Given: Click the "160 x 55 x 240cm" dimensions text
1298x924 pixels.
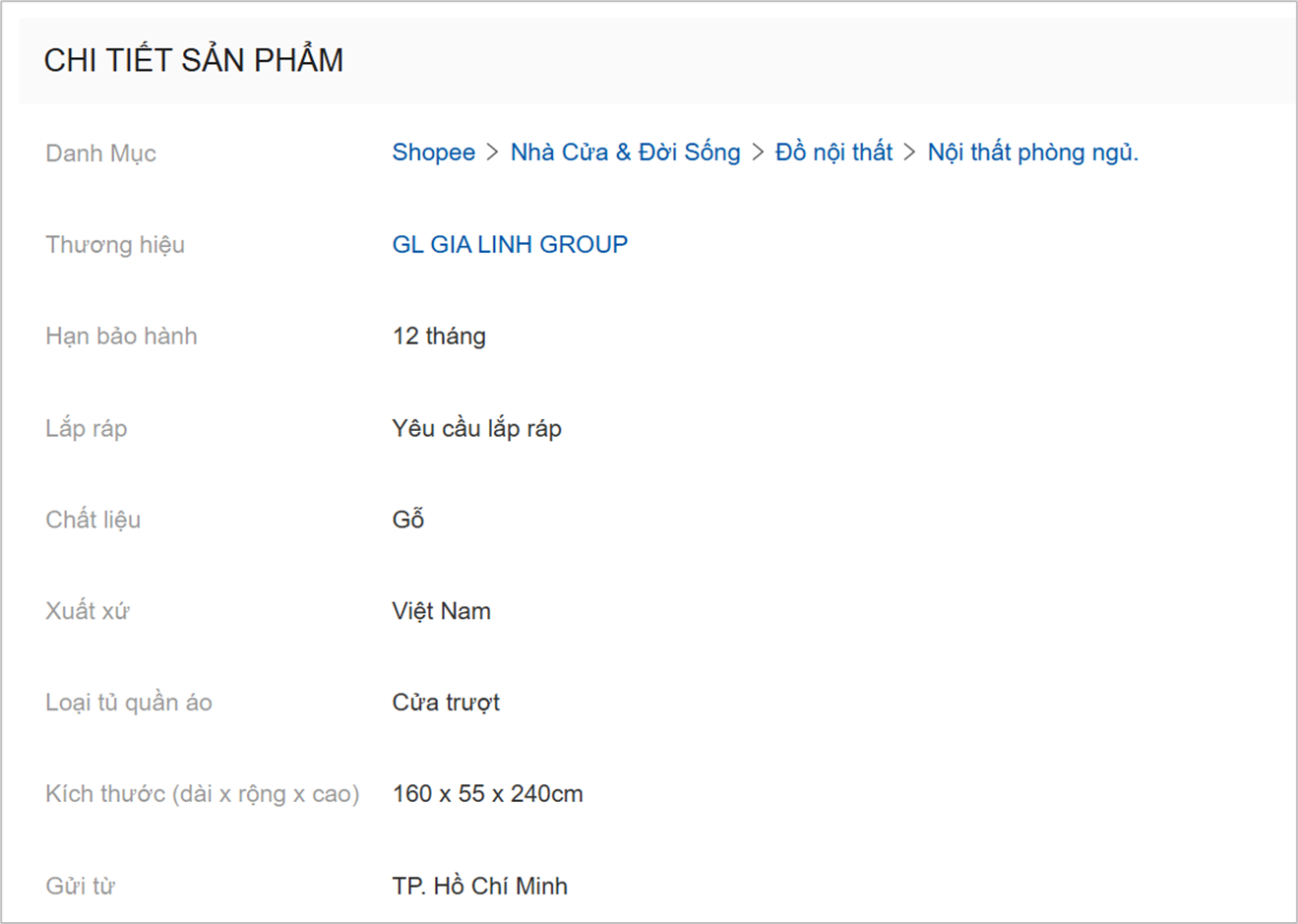Looking at the screenshot, I should coord(487,793).
